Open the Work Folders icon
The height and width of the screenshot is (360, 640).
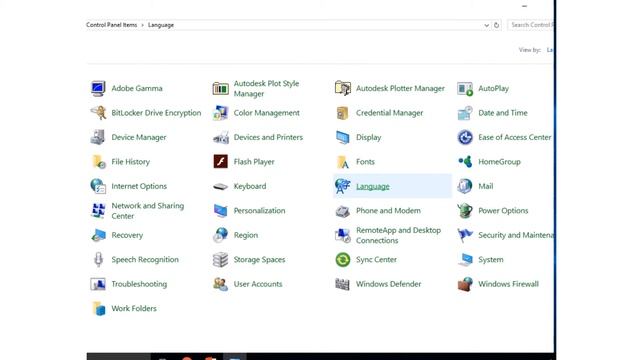tap(98, 309)
